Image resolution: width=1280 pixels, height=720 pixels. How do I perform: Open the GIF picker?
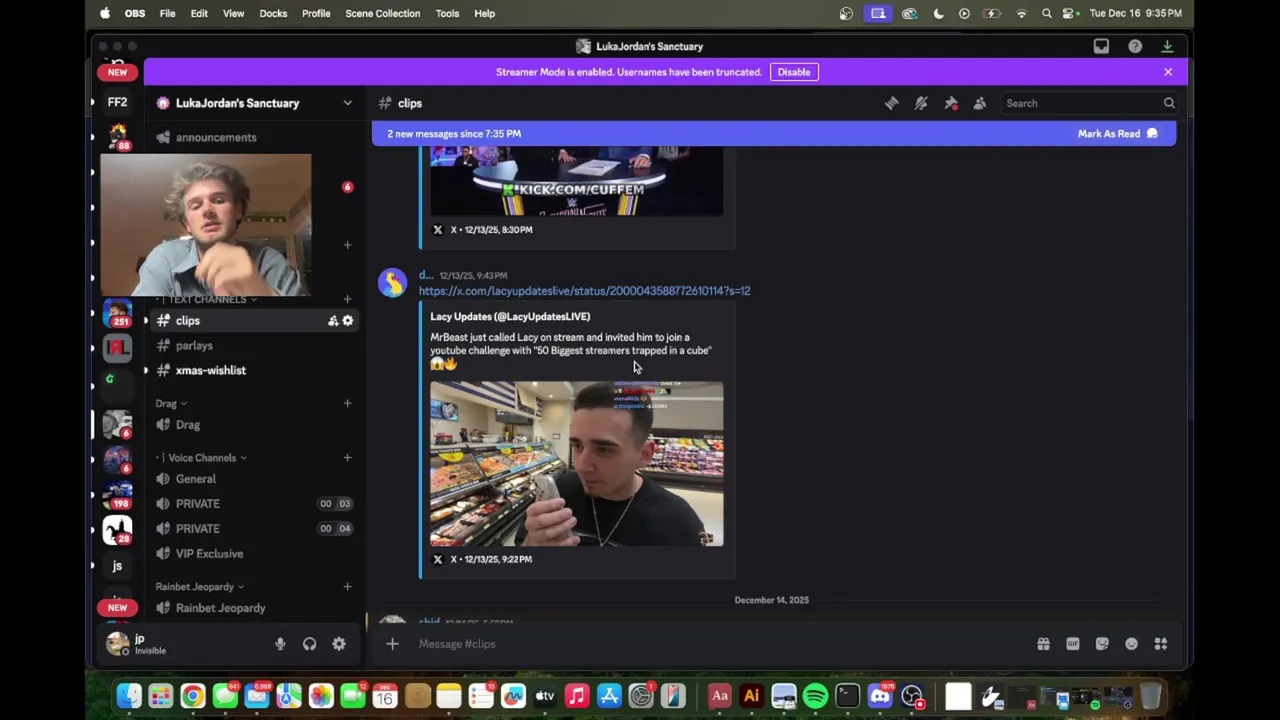coord(1073,644)
